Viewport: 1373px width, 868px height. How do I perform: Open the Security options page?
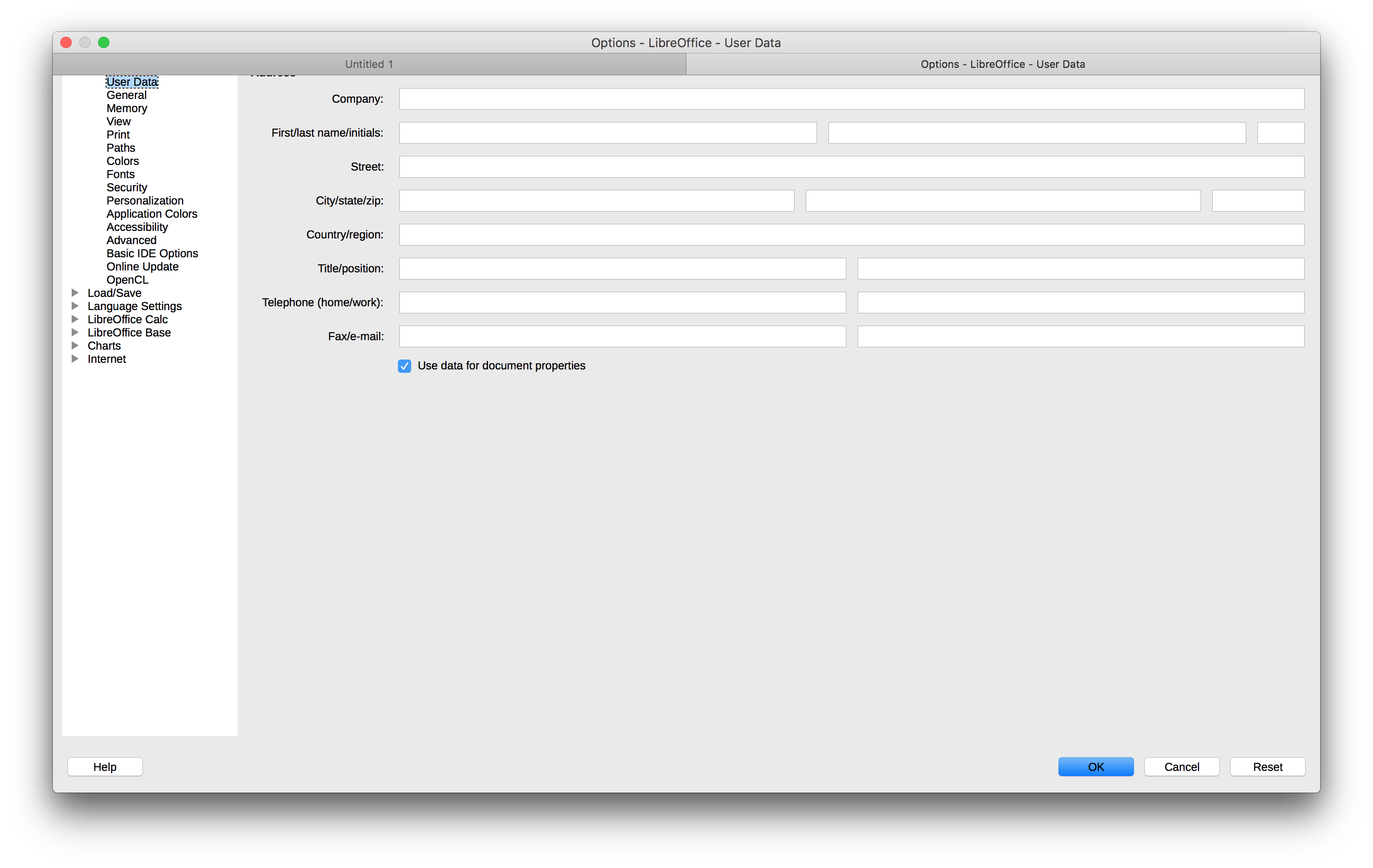[126, 188]
